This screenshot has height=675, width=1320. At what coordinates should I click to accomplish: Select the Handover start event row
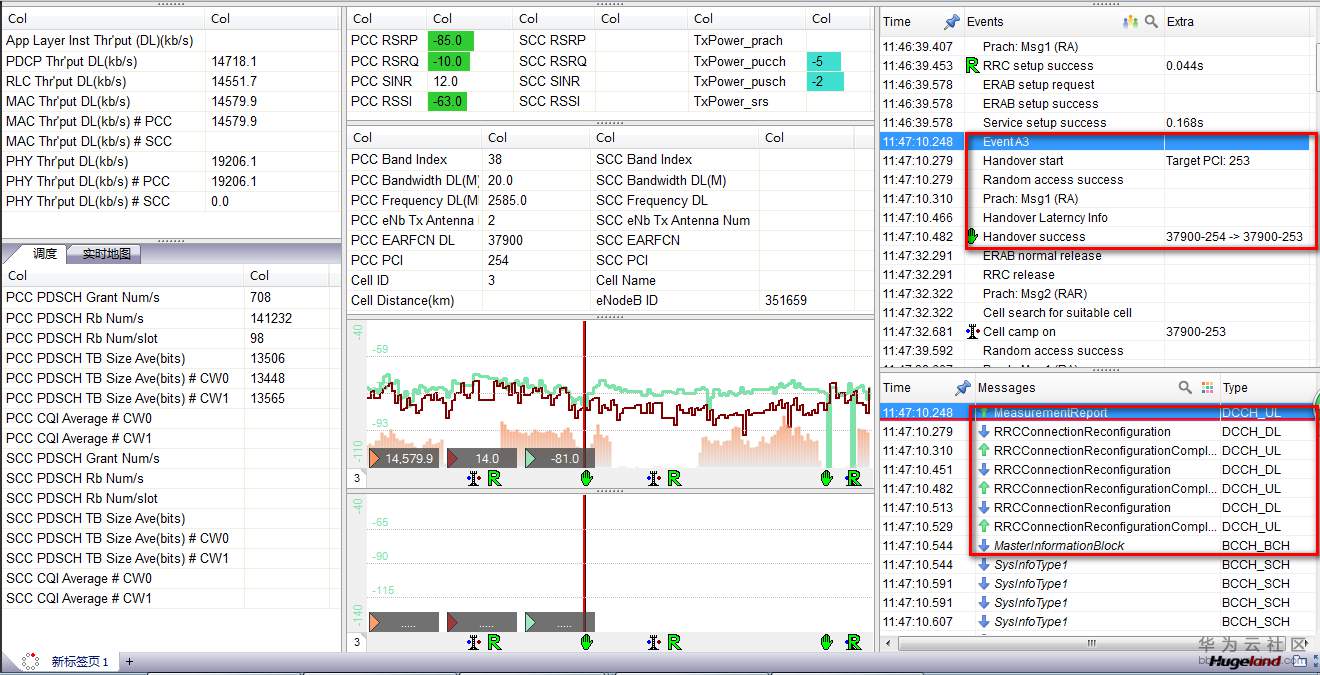point(1094,161)
